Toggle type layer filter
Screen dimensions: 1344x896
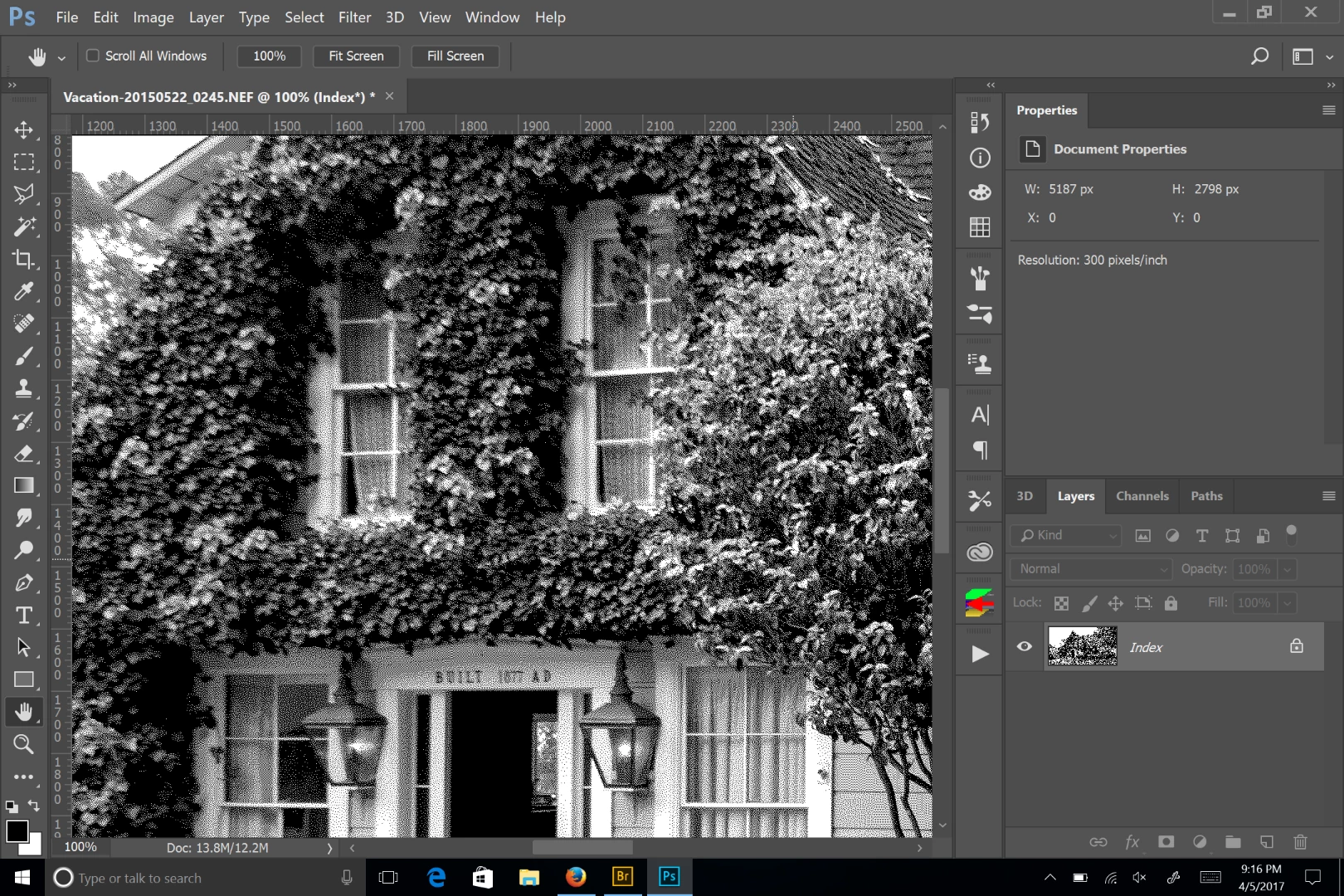[x=1202, y=536]
